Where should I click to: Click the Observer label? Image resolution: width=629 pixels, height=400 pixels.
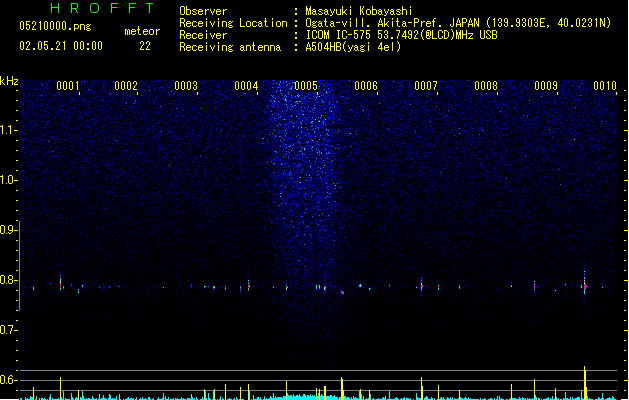(x=203, y=11)
